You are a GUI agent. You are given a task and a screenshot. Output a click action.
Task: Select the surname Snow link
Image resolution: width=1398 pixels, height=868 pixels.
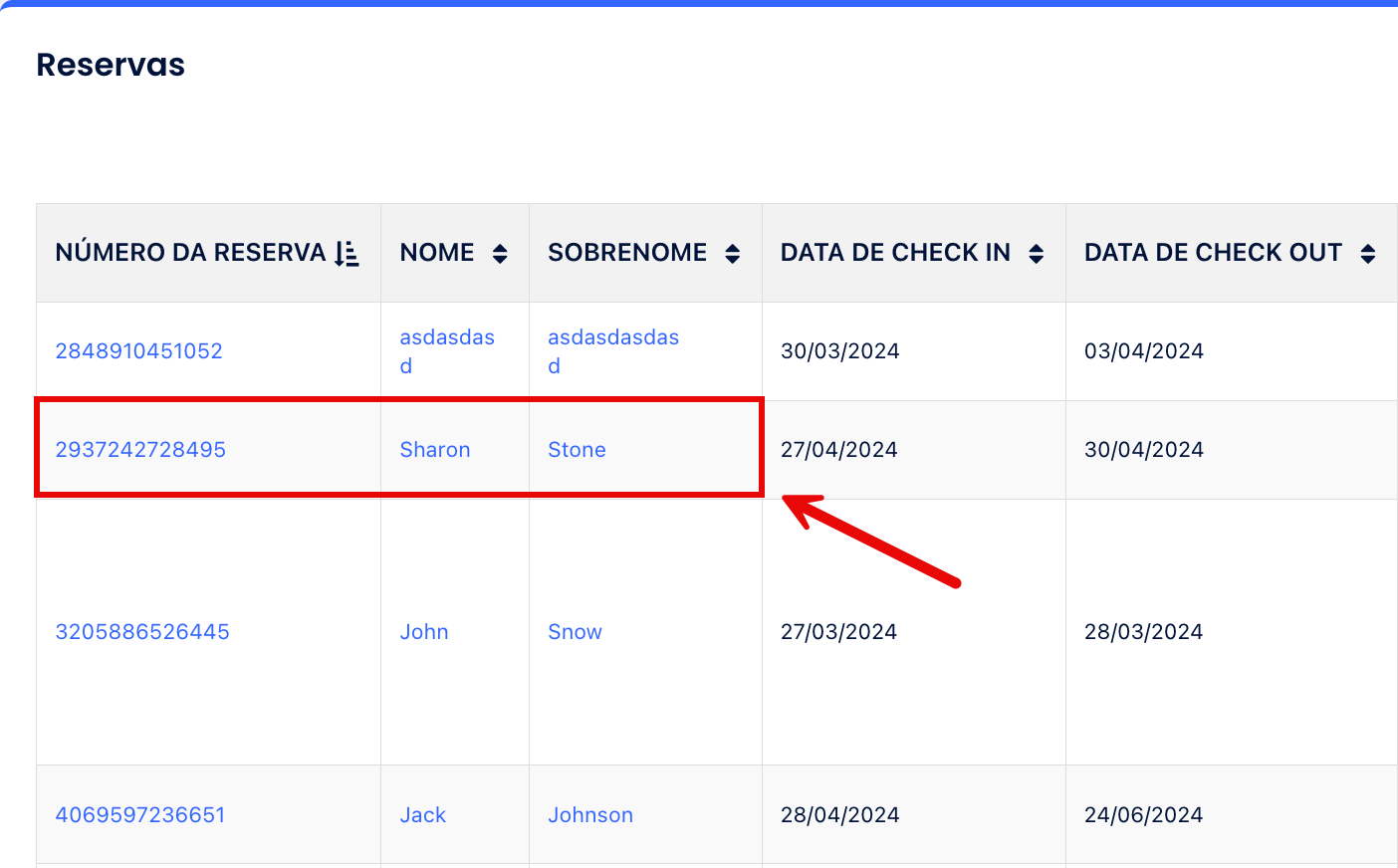[x=575, y=632]
